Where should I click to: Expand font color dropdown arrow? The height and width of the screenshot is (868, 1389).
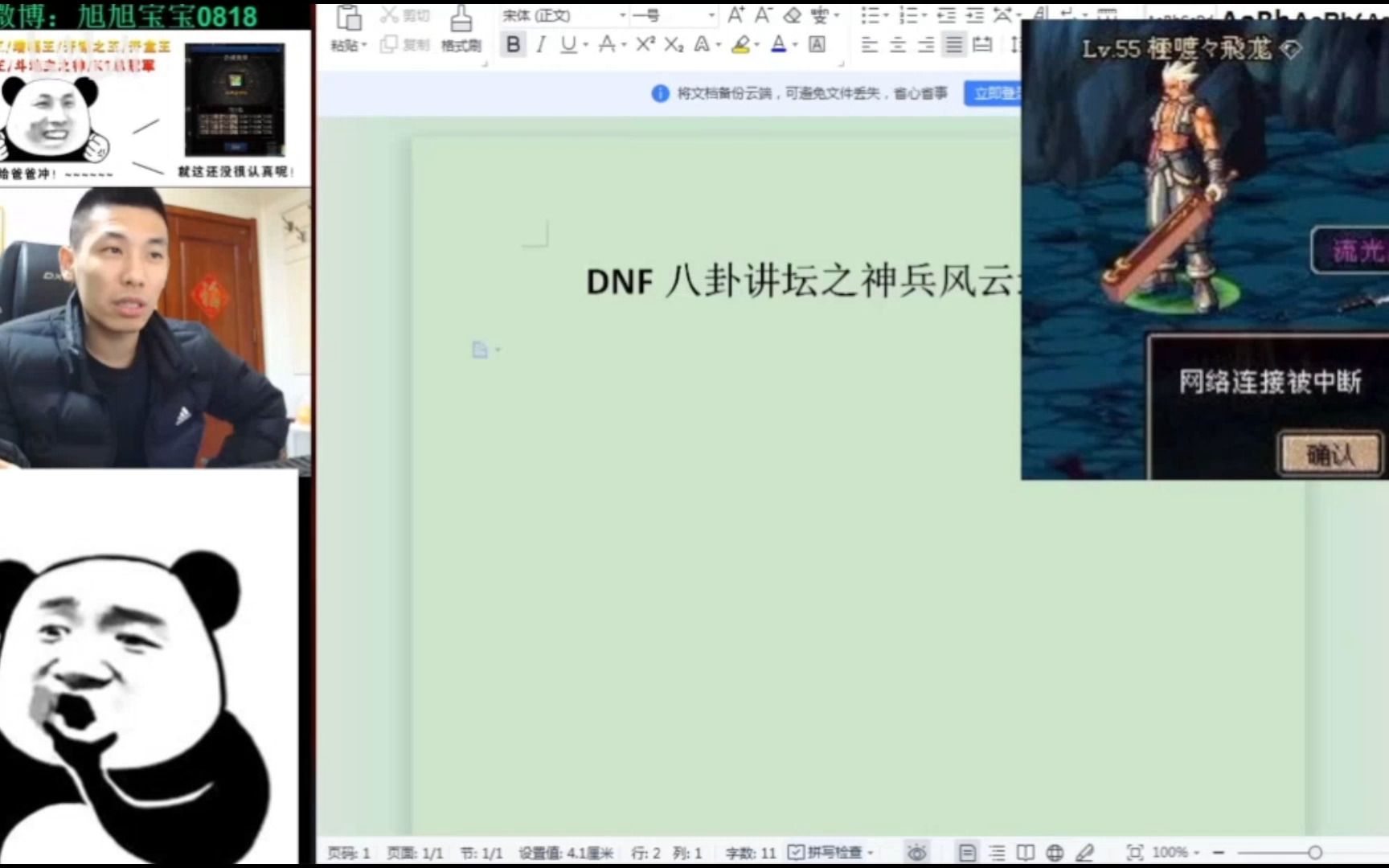click(x=794, y=46)
